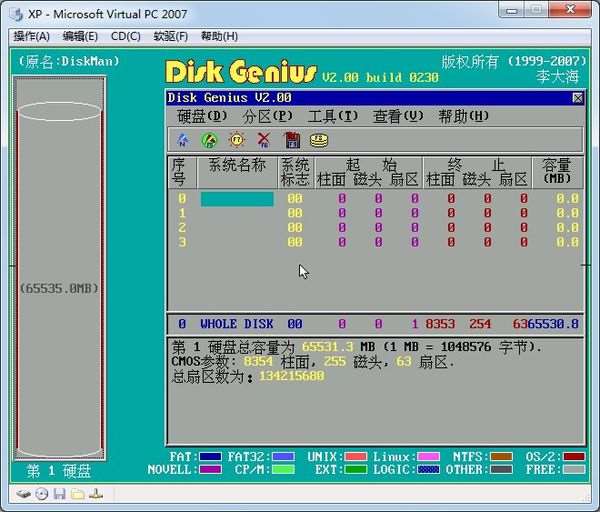Open the Virtual PC 软驱(F) menu
Image resolution: width=600 pixels, height=512 pixels.
[x=171, y=36]
